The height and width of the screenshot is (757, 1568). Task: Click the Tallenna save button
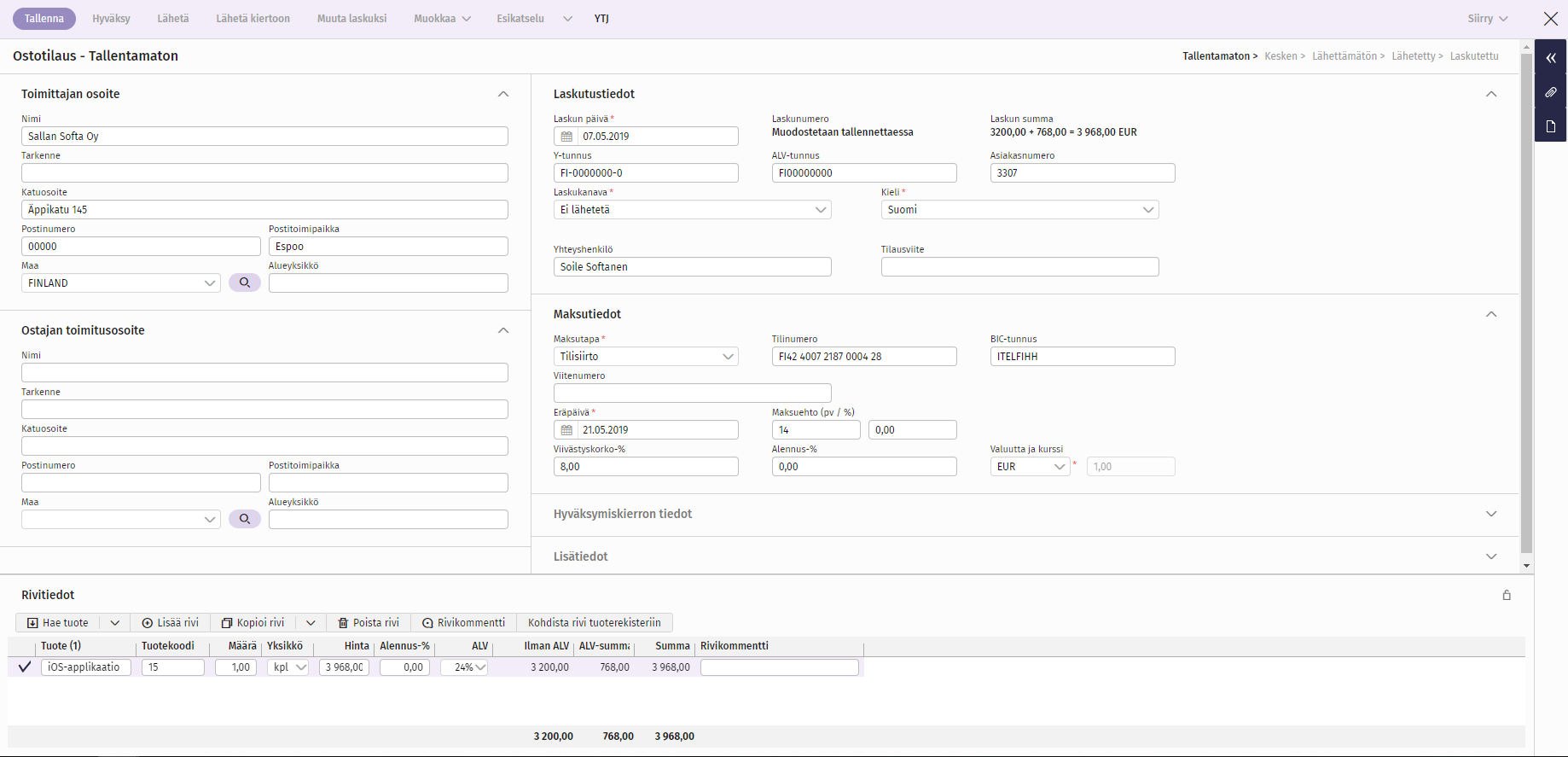[x=44, y=19]
